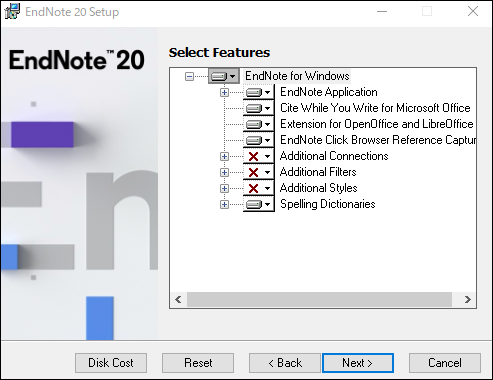Open install-state dropdown for Cite While You Write

259,108
